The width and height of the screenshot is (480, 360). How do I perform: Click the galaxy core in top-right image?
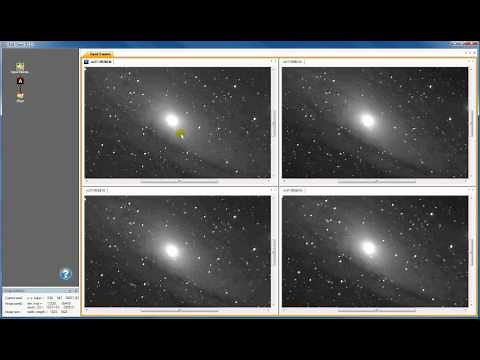(368, 120)
